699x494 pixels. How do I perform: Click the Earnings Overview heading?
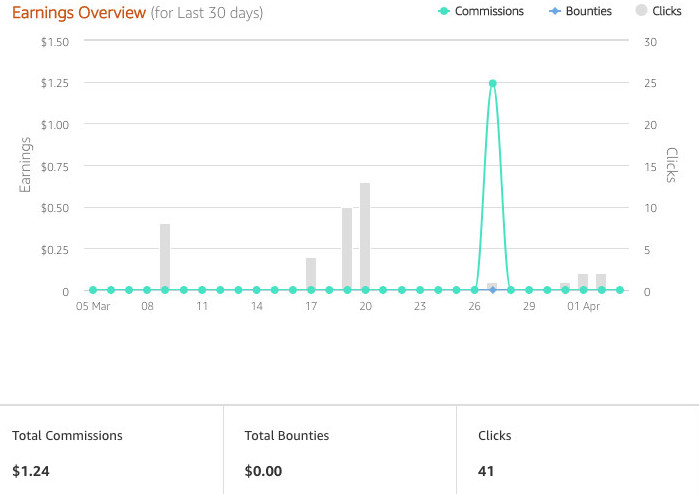tap(78, 12)
